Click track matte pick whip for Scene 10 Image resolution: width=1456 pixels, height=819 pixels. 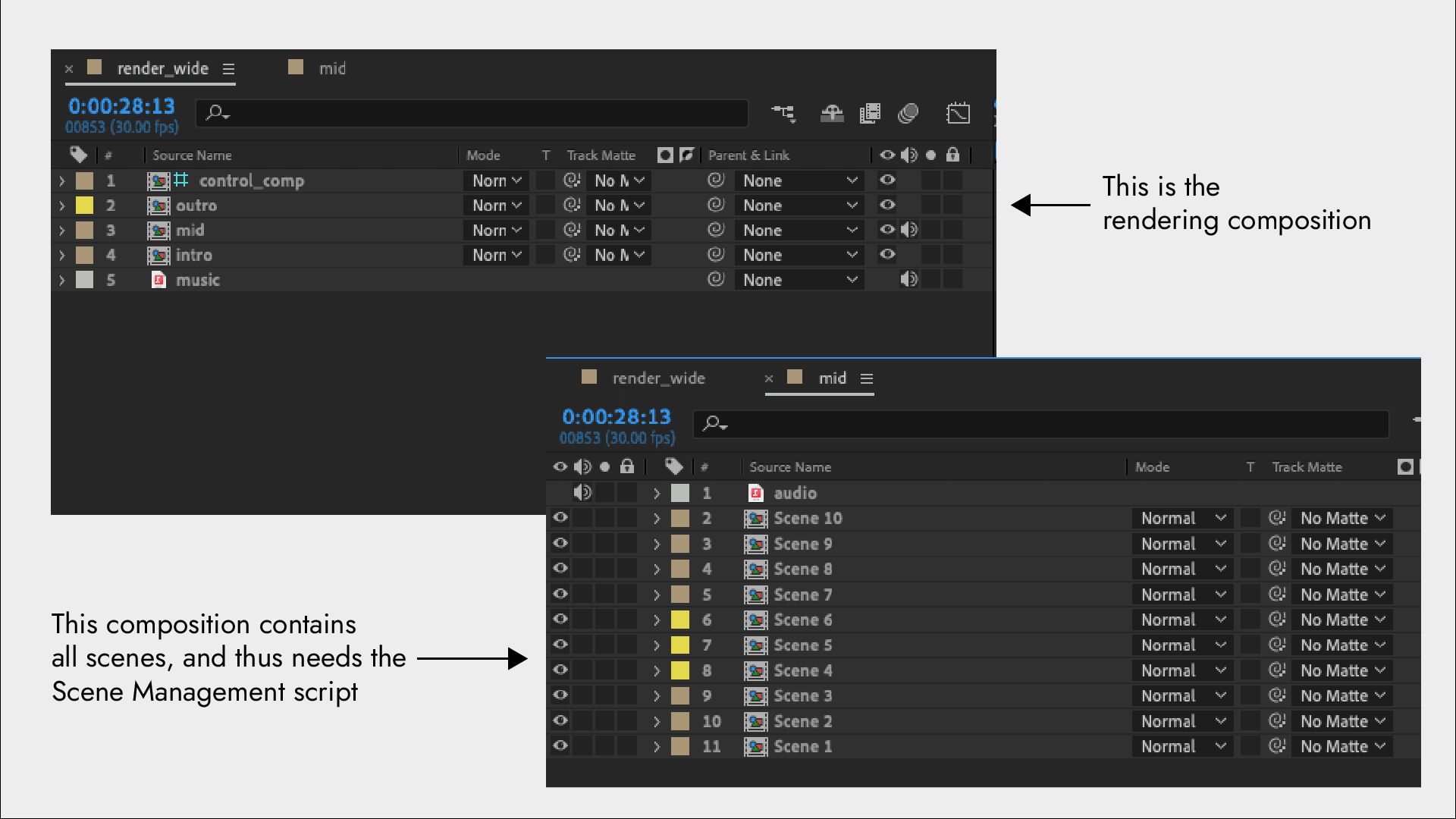click(x=1277, y=518)
